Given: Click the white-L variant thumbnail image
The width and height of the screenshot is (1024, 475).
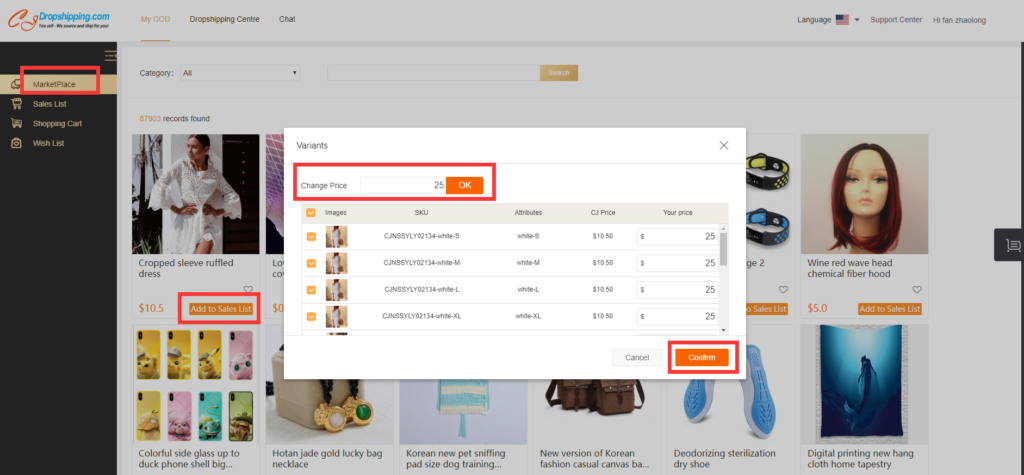Looking at the screenshot, I should coord(336,289).
